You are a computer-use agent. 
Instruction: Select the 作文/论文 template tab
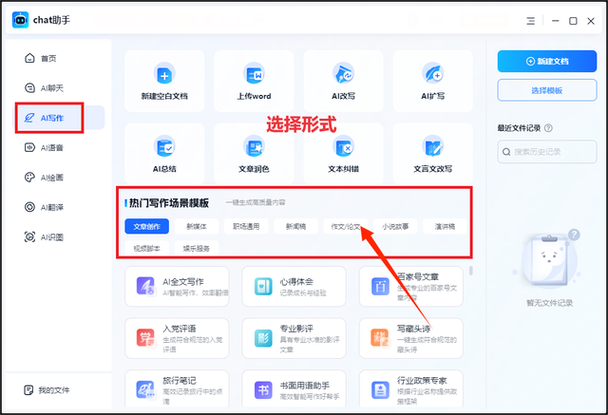point(345,227)
